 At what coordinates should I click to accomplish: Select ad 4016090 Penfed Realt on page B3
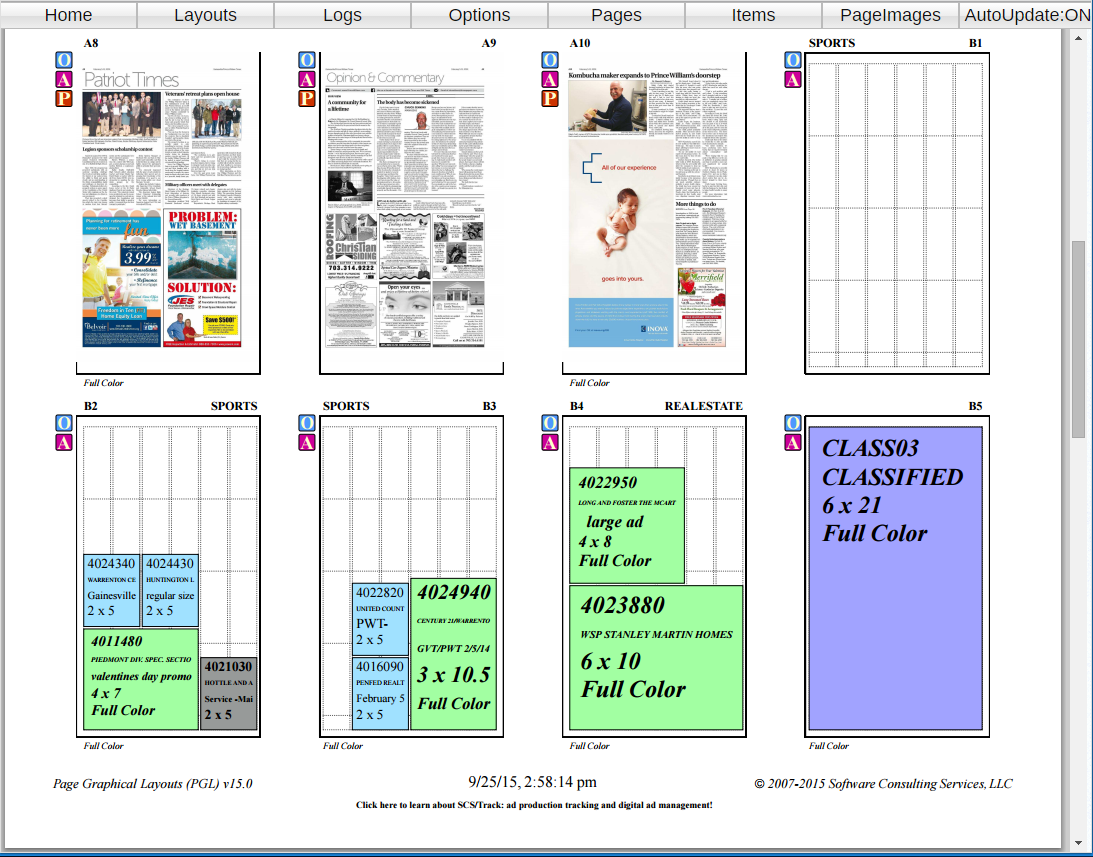pyautogui.click(x=380, y=694)
